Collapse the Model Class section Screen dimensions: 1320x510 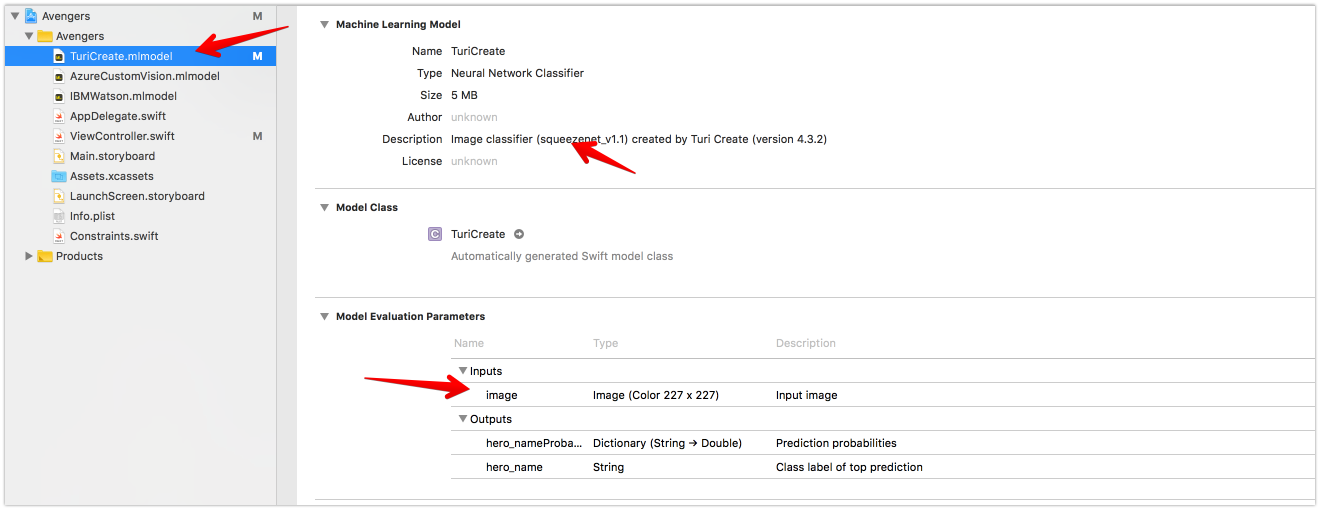coord(324,207)
